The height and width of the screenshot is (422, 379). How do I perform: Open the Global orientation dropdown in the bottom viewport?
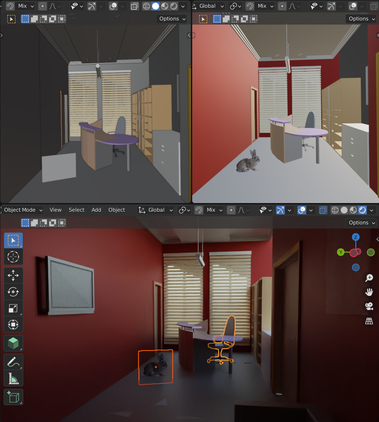point(156,210)
